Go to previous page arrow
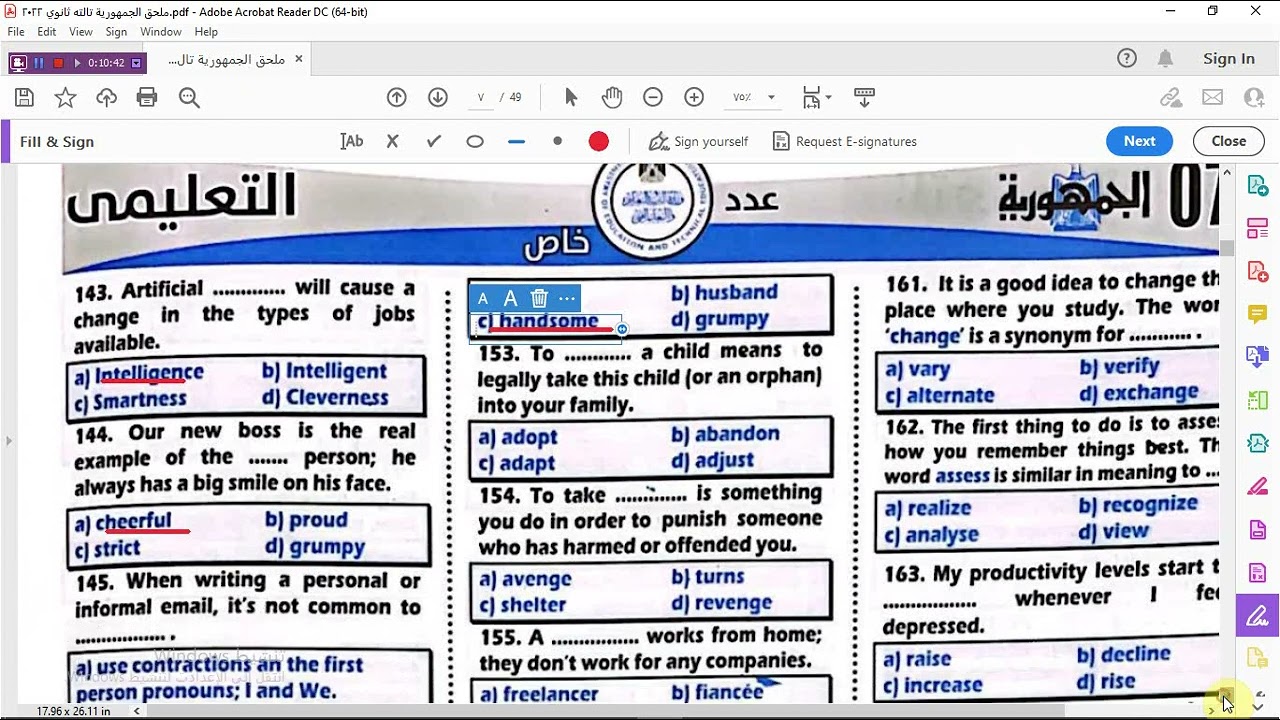1280x720 pixels. (x=397, y=97)
